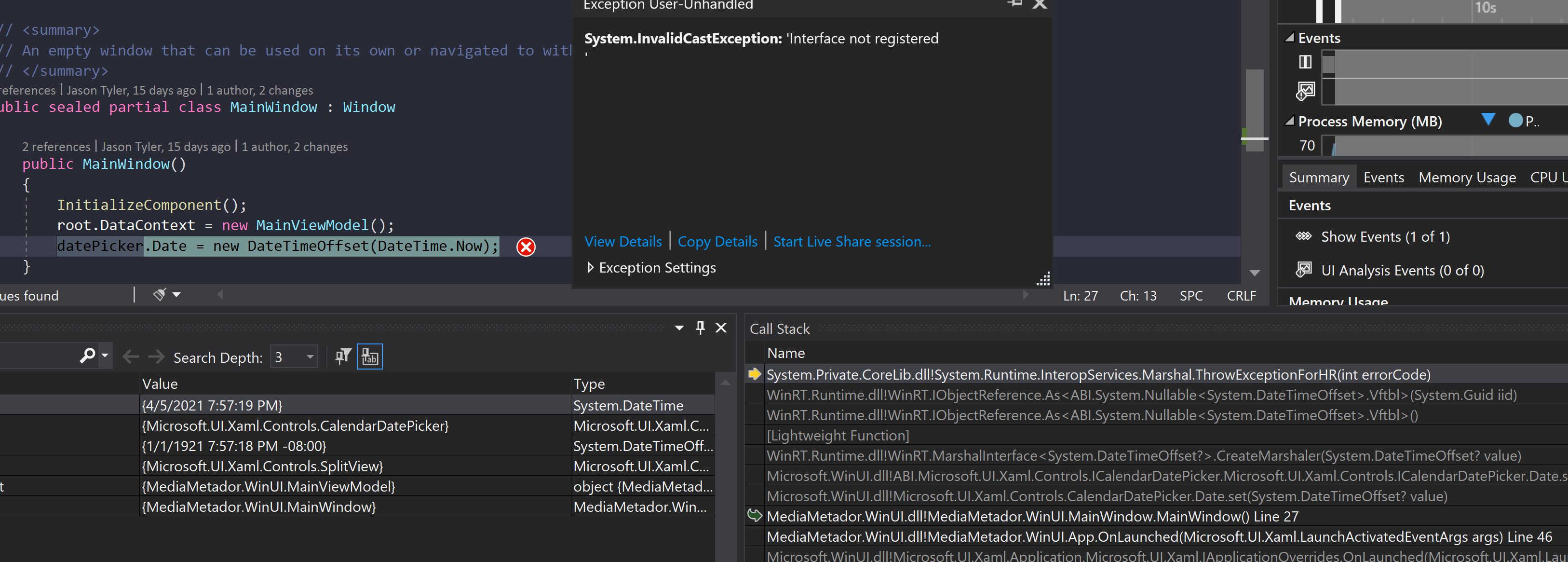Click View Details in the exception dialog
Image resolution: width=1568 pixels, height=562 pixels.
coord(622,242)
